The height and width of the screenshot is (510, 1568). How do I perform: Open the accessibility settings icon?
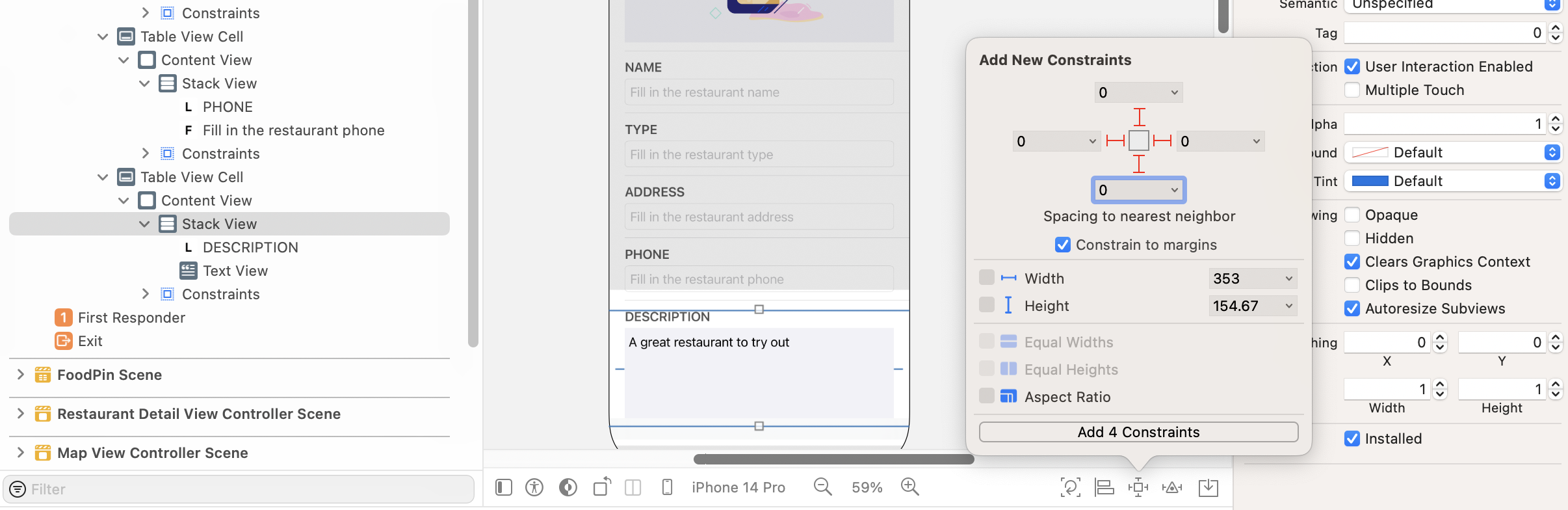click(534, 487)
